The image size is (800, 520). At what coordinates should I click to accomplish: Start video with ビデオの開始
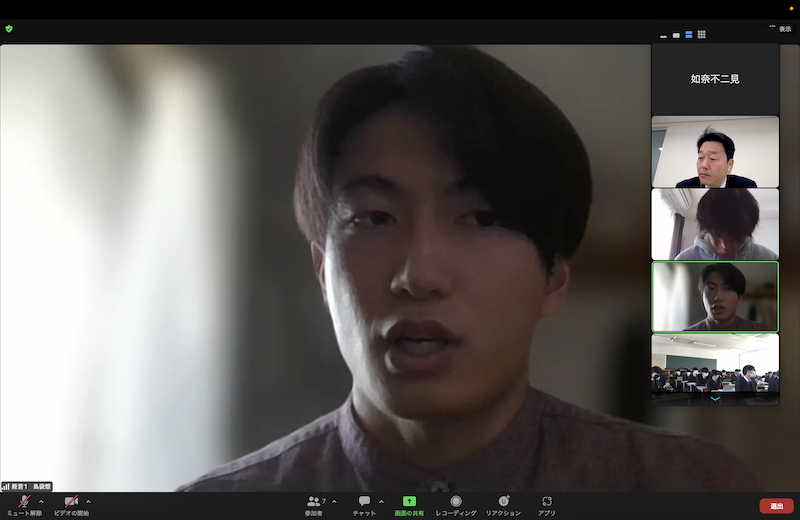71,505
